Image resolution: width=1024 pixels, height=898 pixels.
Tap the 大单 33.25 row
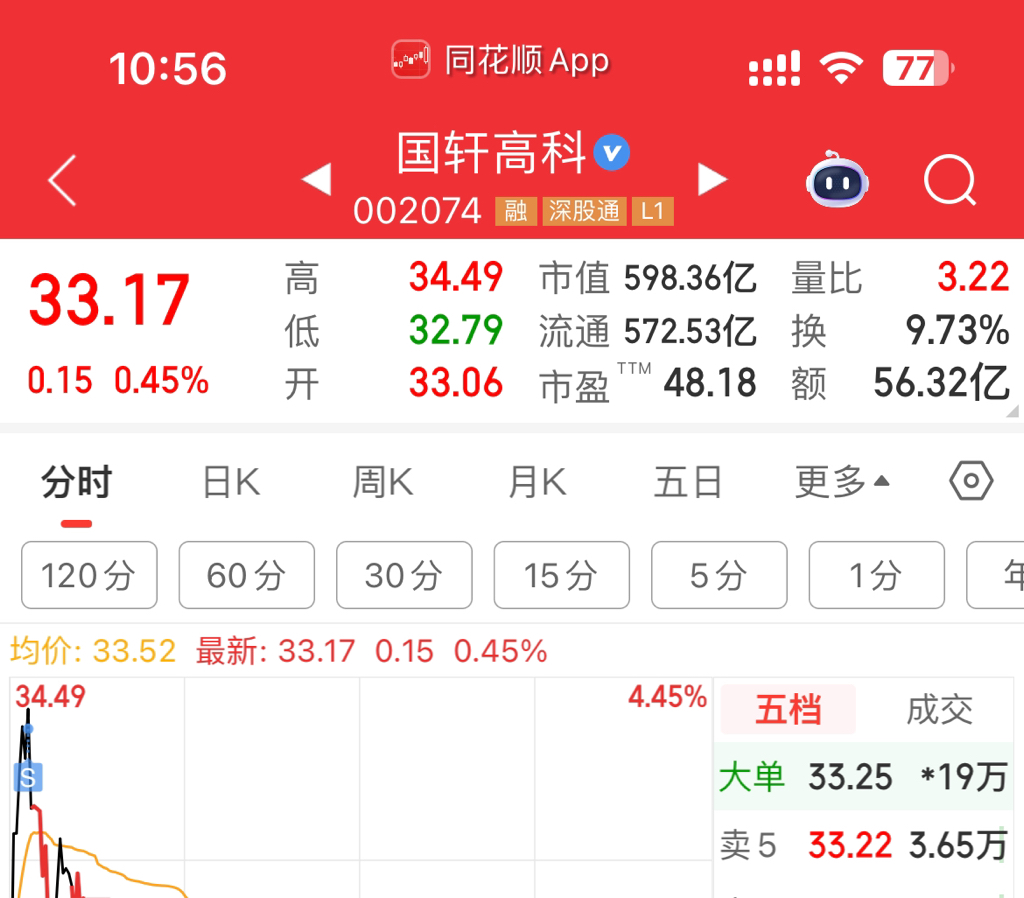coord(863,777)
